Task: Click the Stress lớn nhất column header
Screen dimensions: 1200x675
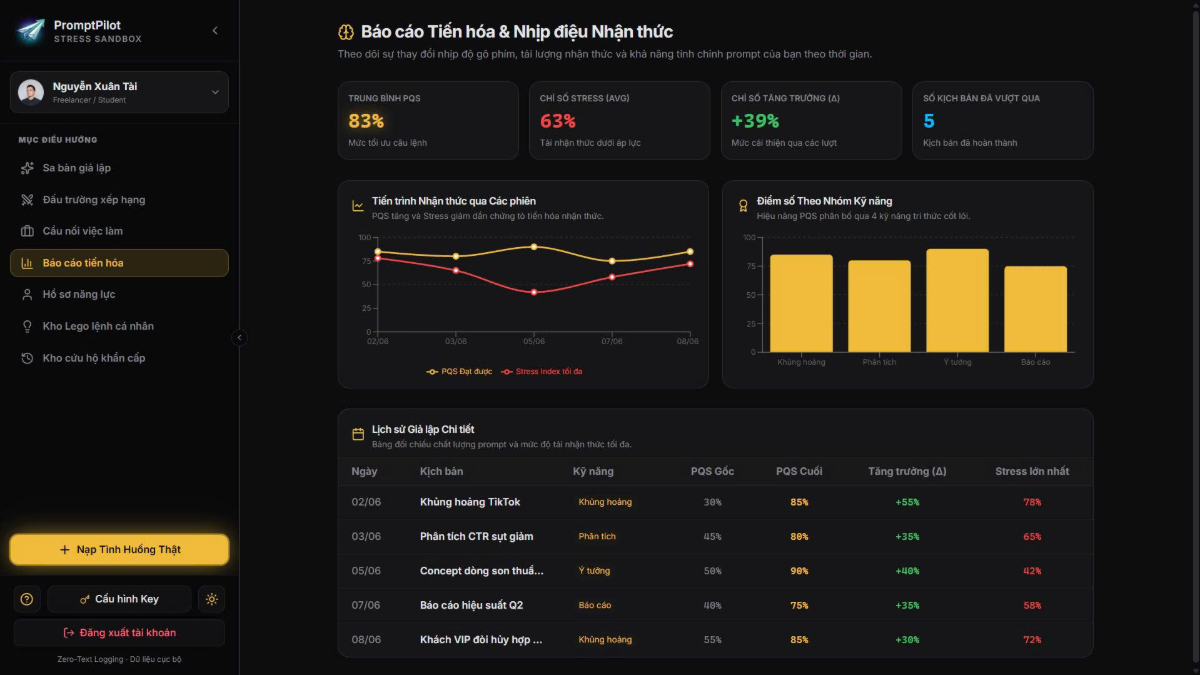Action: tap(1032, 471)
